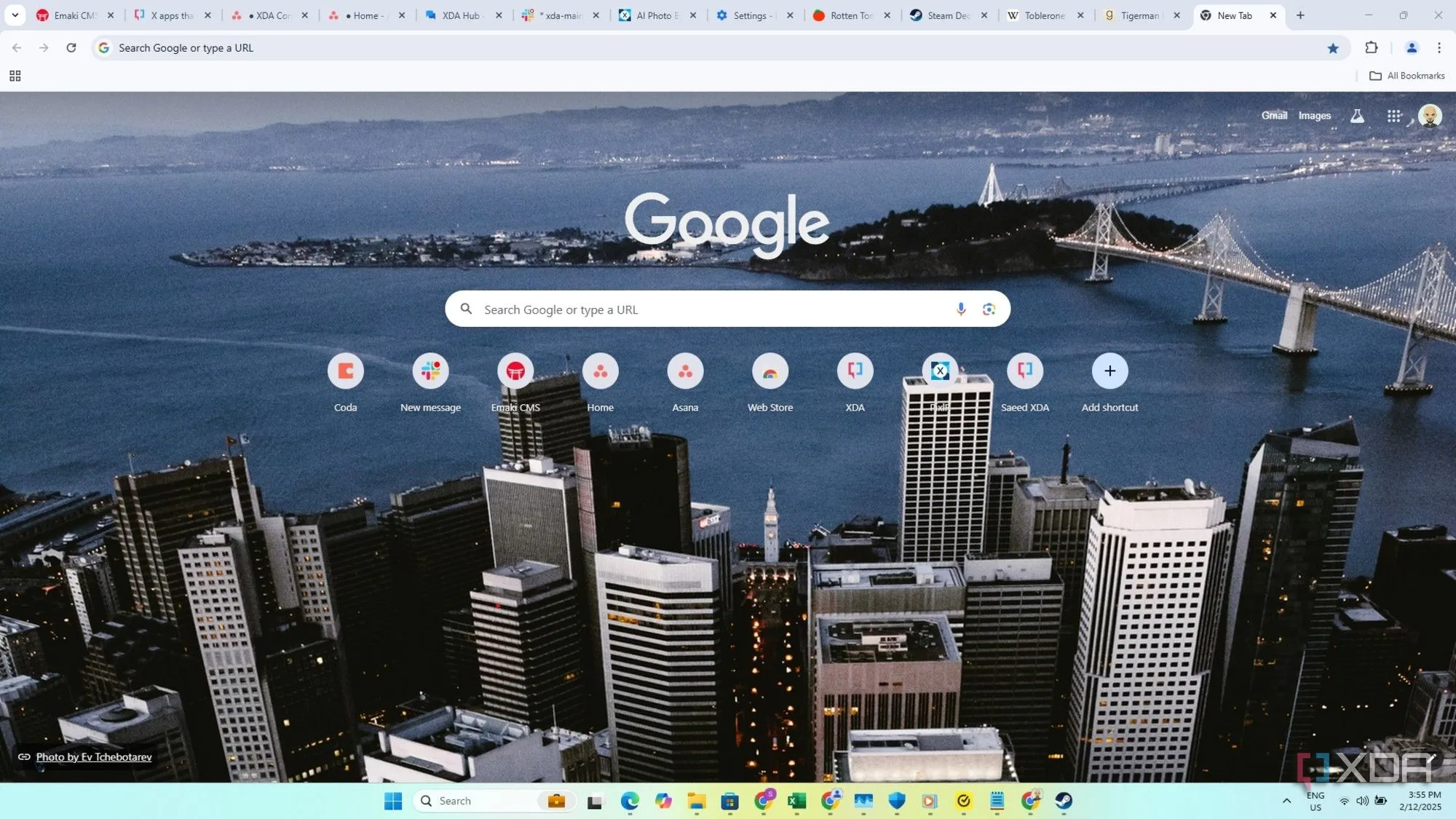Search by image with Google Lens icon
Viewport: 1456px width, 819px height.
point(989,309)
